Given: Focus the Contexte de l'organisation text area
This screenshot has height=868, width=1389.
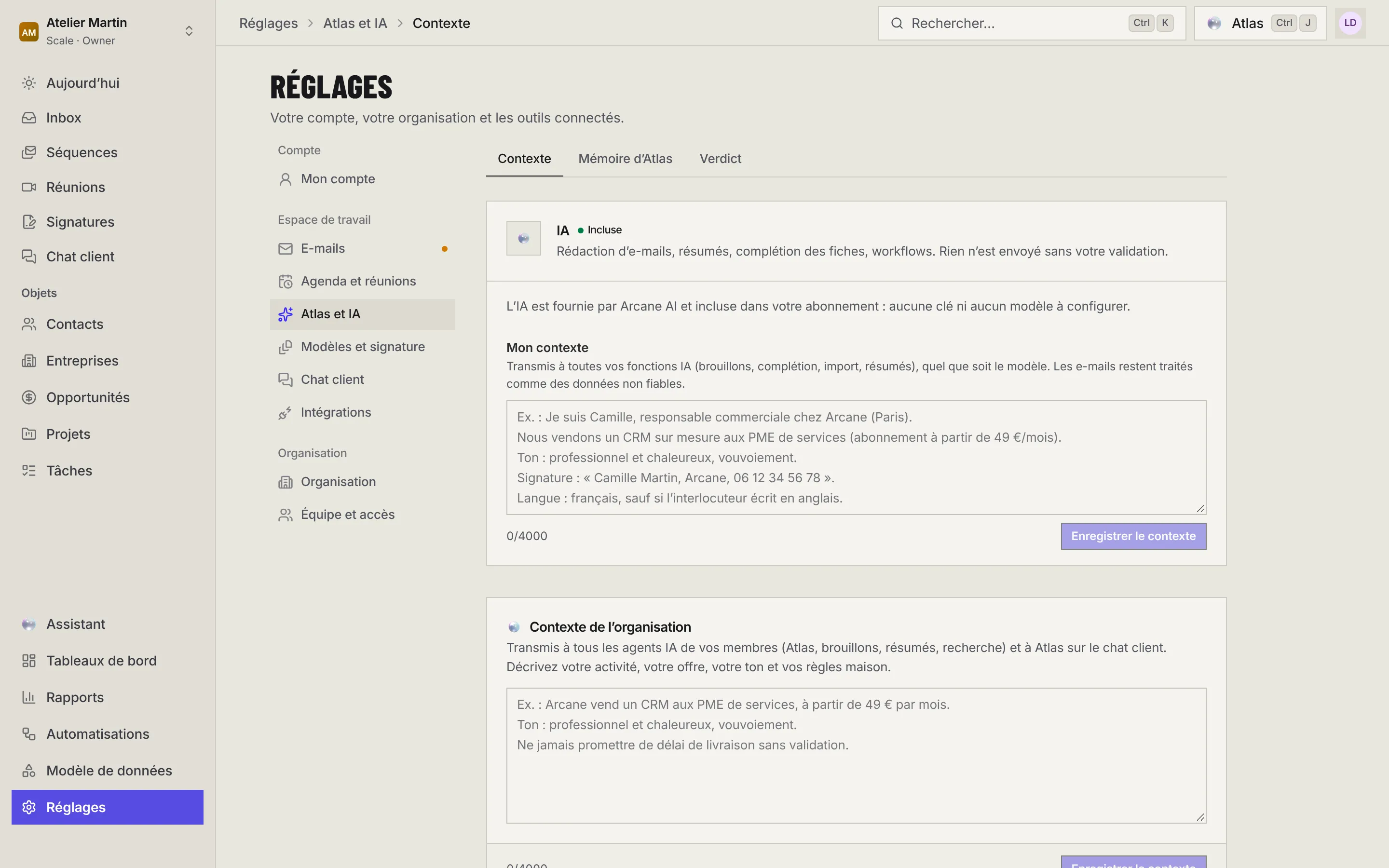Looking at the screenshot, I should [856, 756].
